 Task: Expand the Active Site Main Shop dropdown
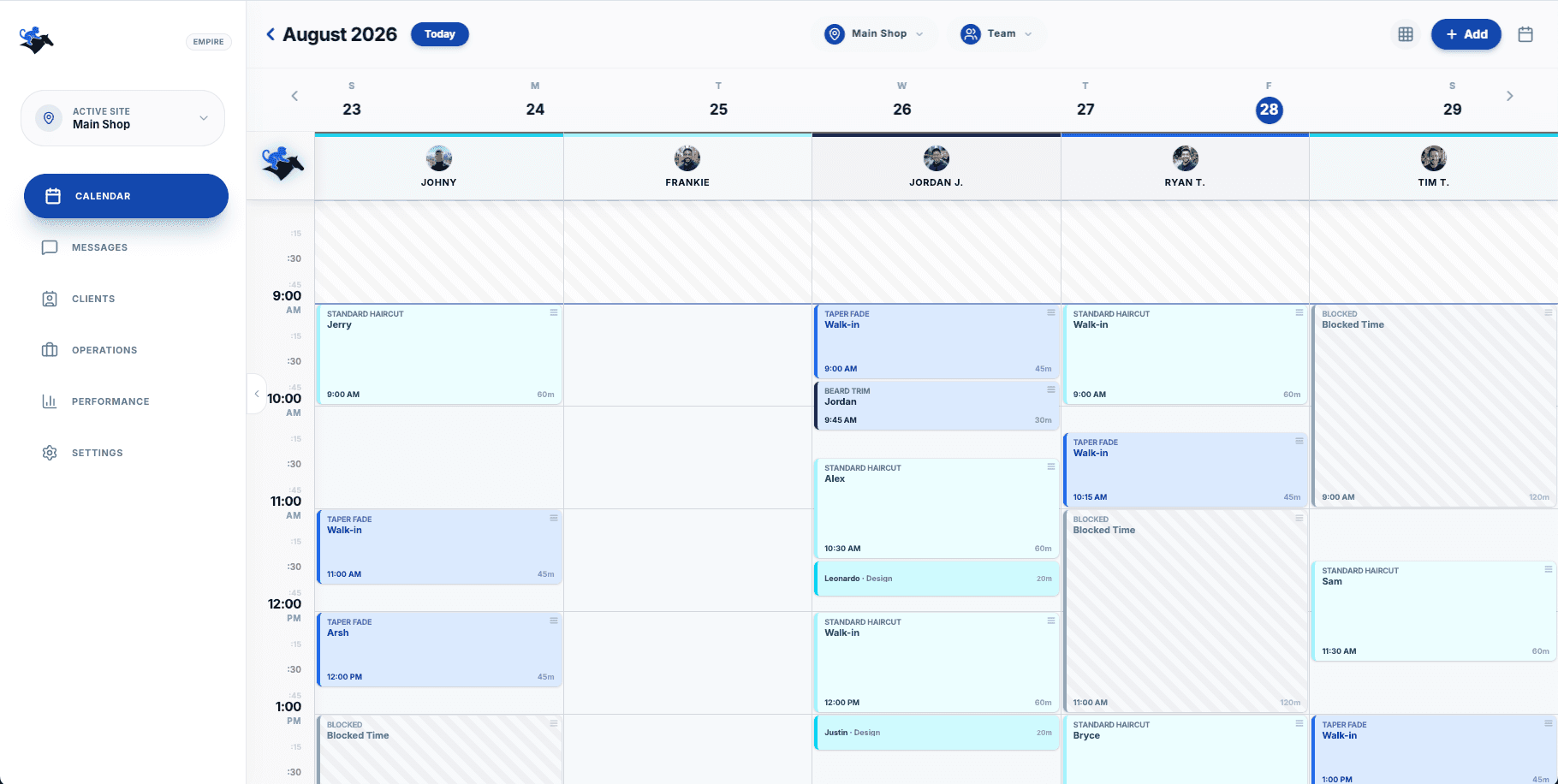coord(122,118)
